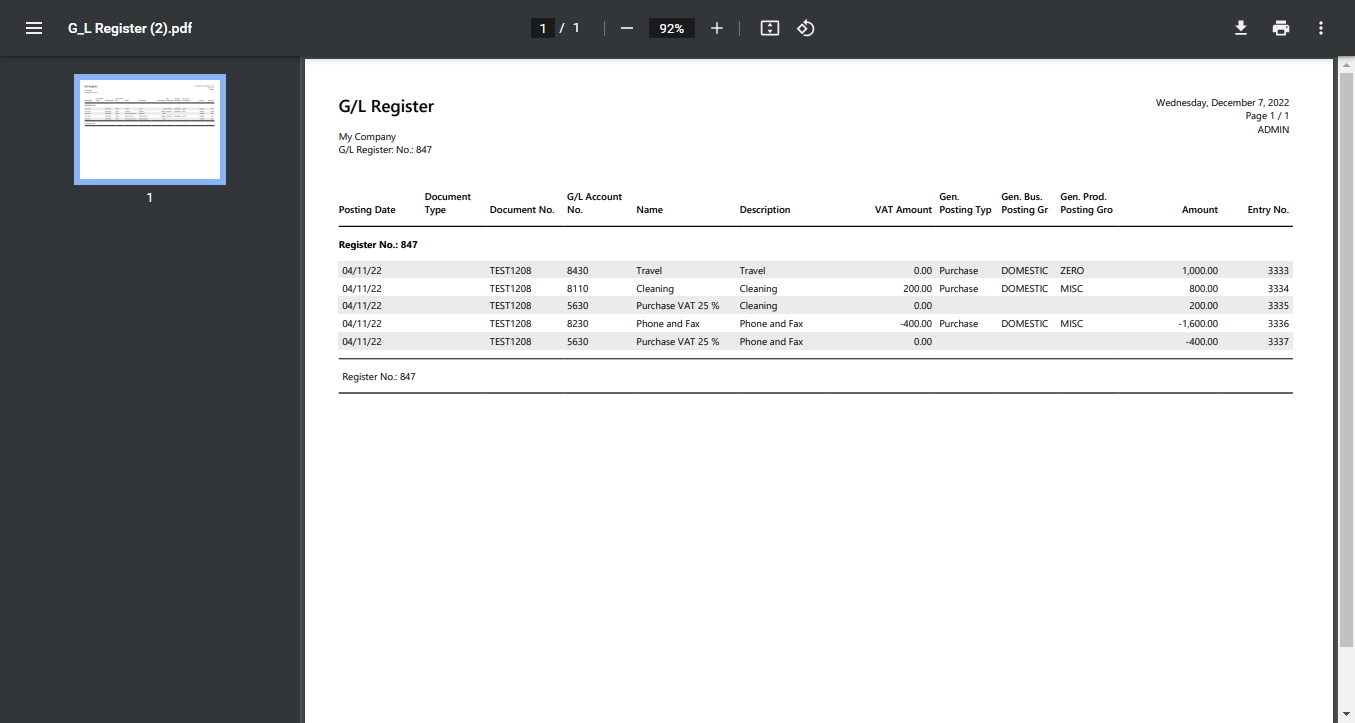1355x723 pixels.
Task: Click the Register No.: 847 heading
Action: pos(378,244)
